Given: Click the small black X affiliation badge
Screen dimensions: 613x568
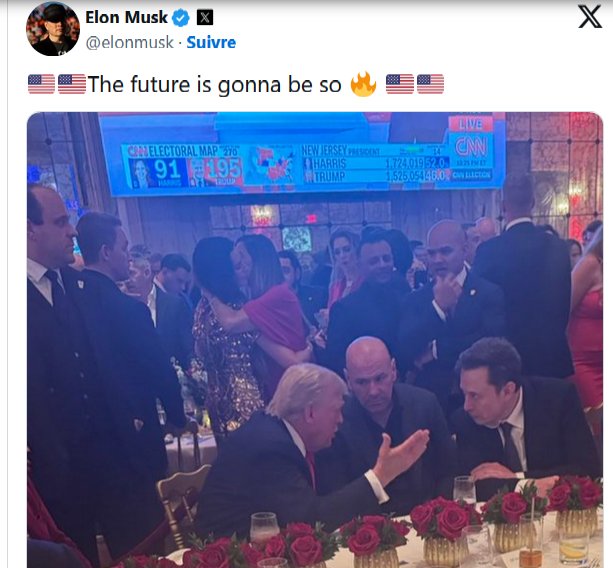Looking at the screenshot, I should click(205, 18).
